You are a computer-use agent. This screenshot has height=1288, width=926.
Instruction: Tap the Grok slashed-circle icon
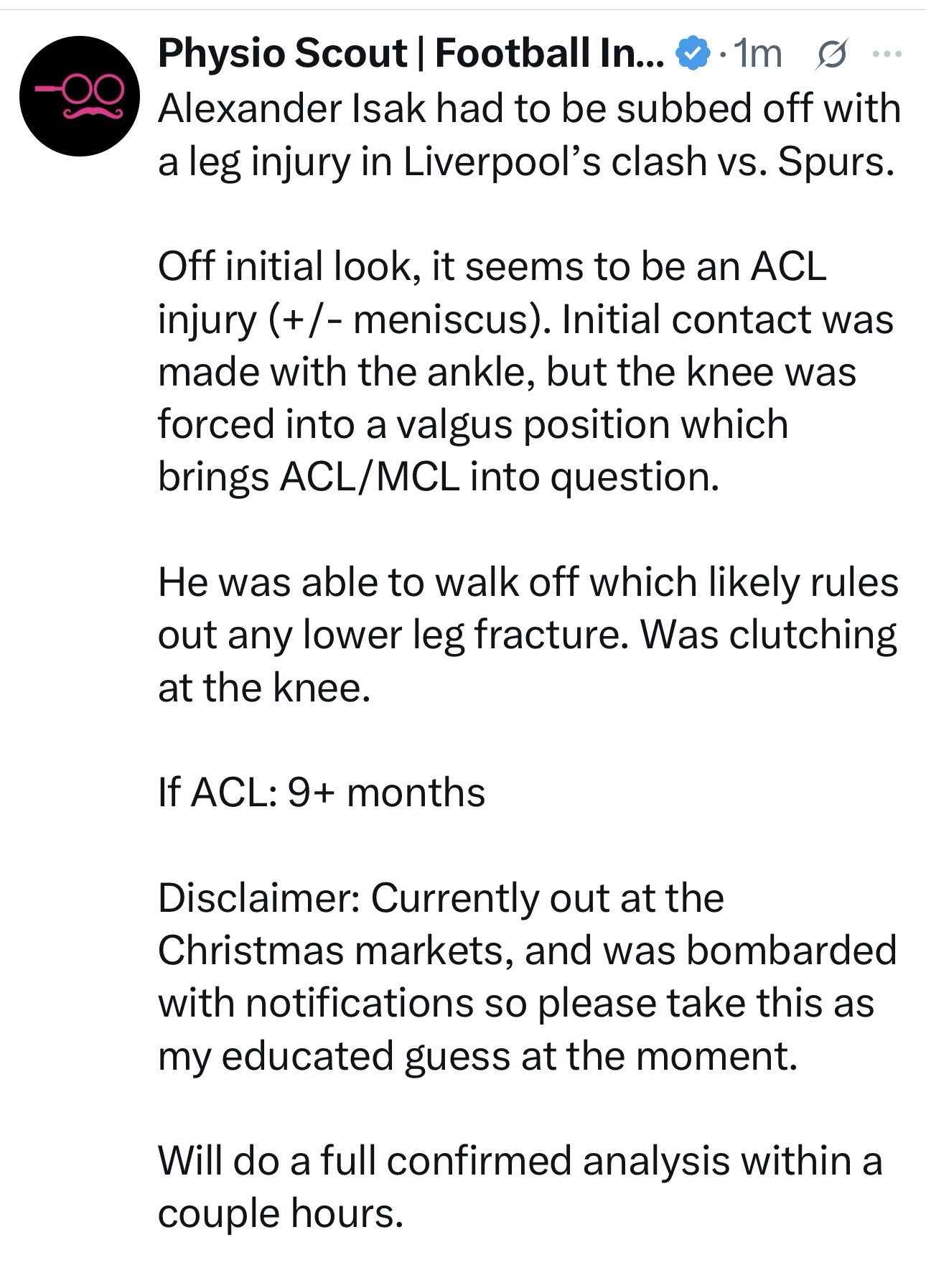pos(833,55)
